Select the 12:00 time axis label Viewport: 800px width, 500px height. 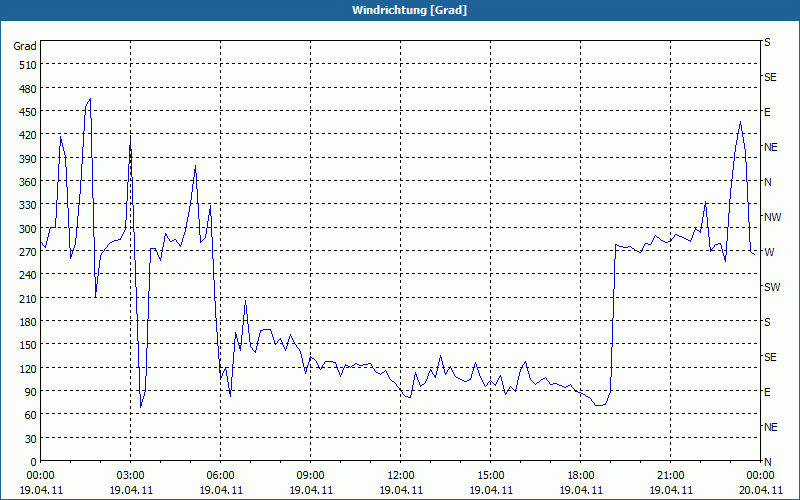click(x=401, y=476)
